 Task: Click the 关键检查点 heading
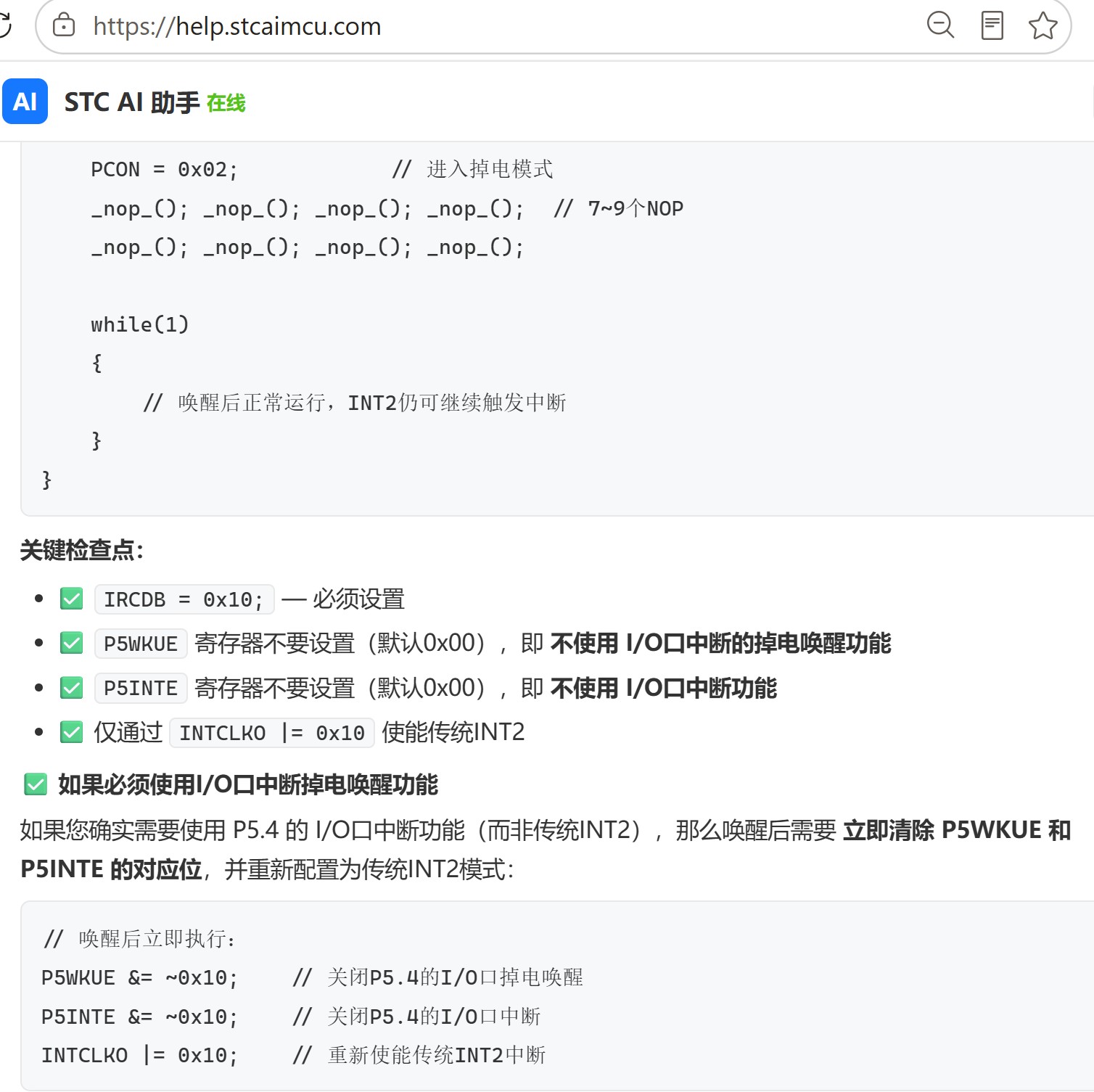tap(82, 551)
